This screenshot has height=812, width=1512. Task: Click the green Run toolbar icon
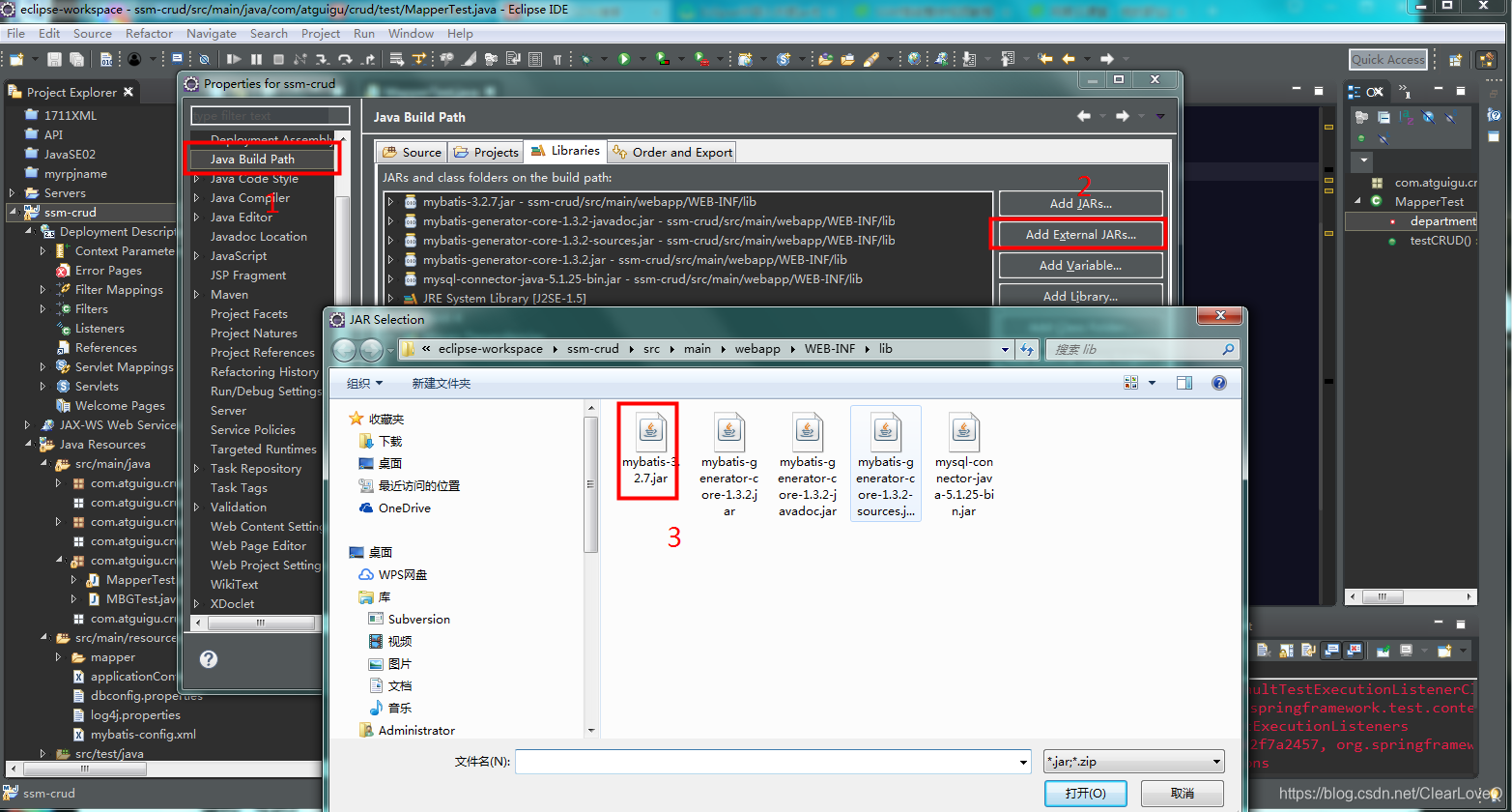click(624, 59)
